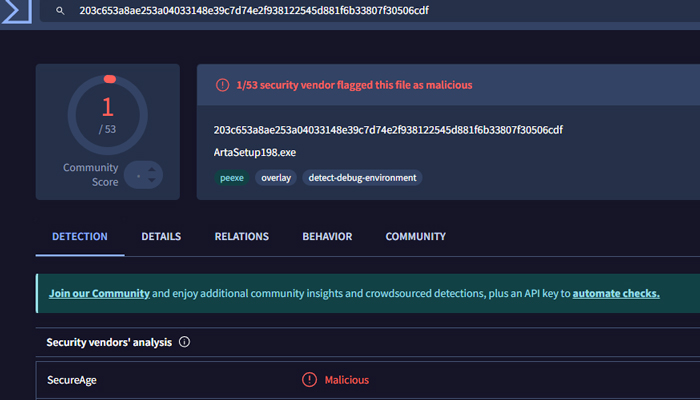
Task: Open the COMMUNITY tab
Action: point(416,236)
